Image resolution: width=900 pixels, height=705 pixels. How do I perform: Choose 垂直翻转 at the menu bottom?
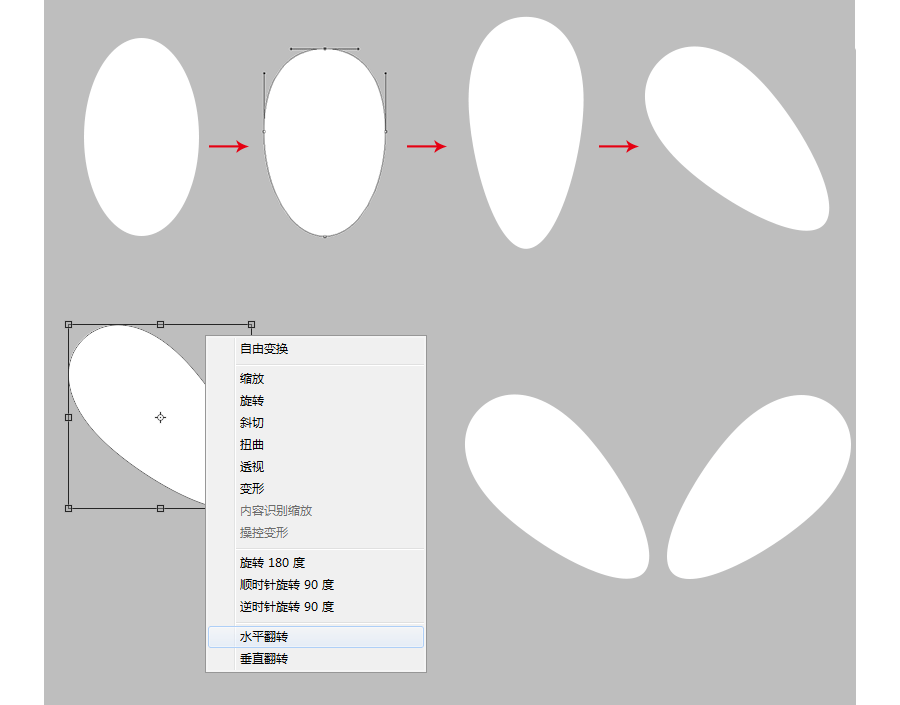point(316,658)
